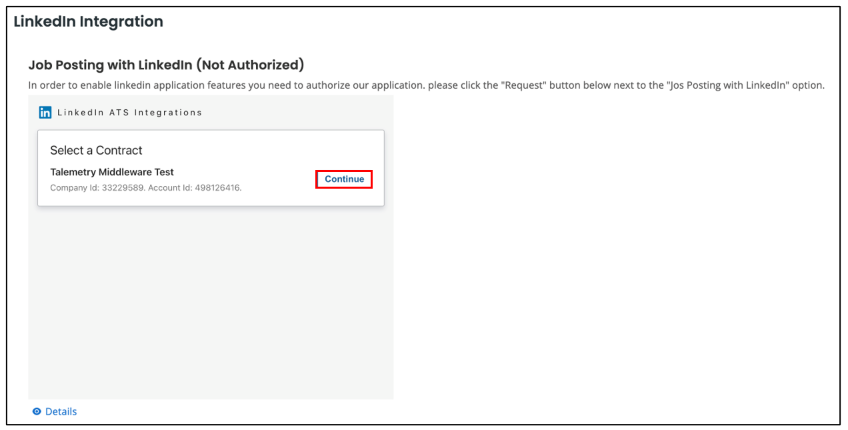Image resolution: width=848 pixels, height=430 pixels.
Task: Click the Job Posting with LinkedIn heading
Action: [x=166, y=65]
